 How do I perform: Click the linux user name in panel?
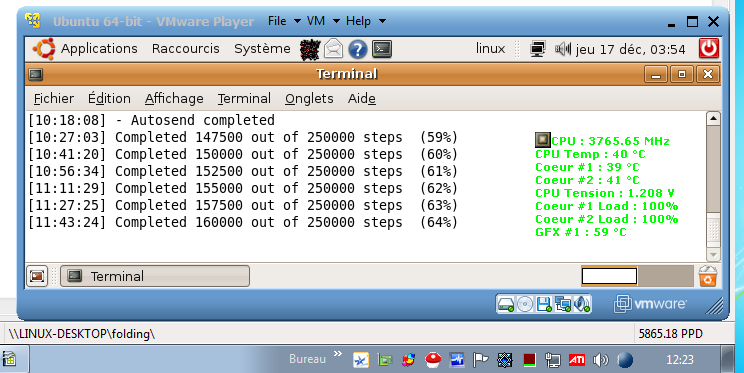pos(491,48)
